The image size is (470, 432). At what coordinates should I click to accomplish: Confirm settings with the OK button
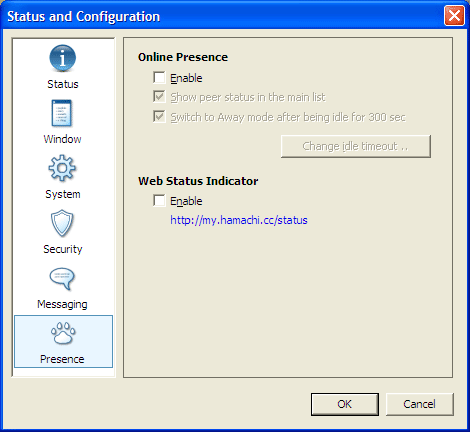coord(345,404)
